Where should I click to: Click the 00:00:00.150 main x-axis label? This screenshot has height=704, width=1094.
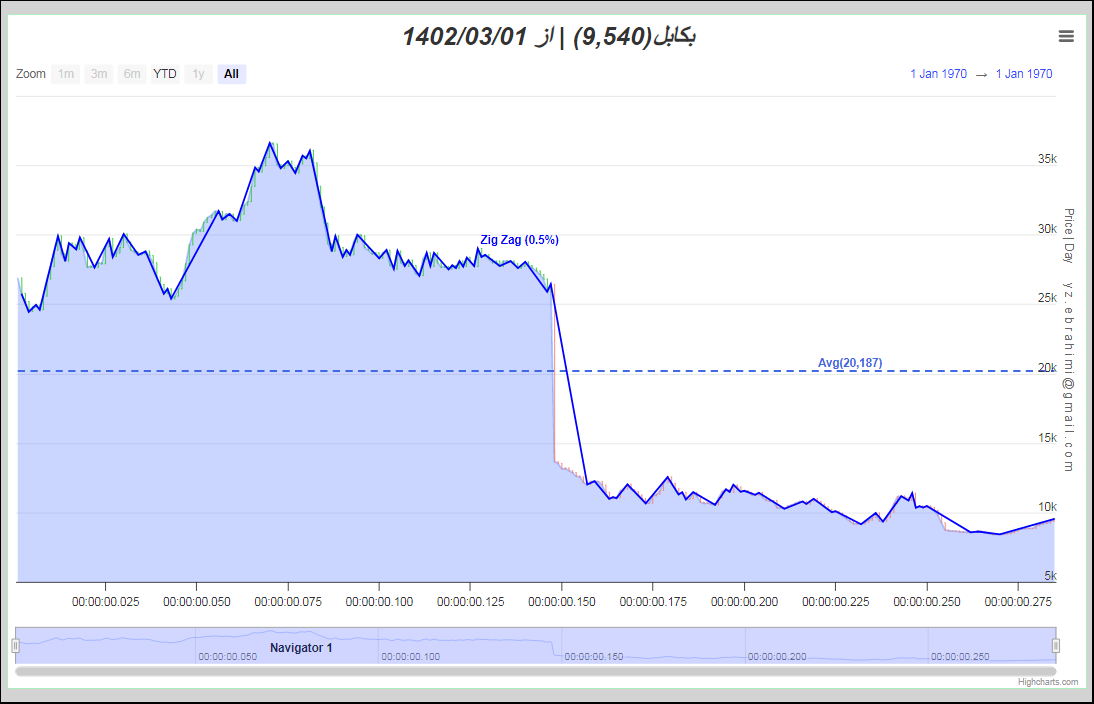562,601
